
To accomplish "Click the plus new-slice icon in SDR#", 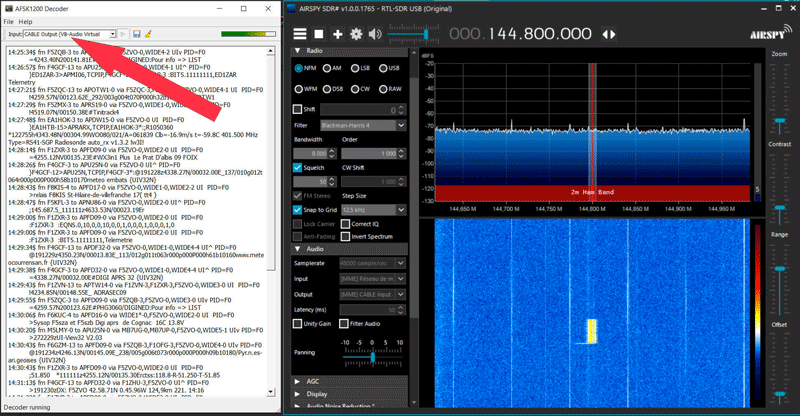I will 337,34.
